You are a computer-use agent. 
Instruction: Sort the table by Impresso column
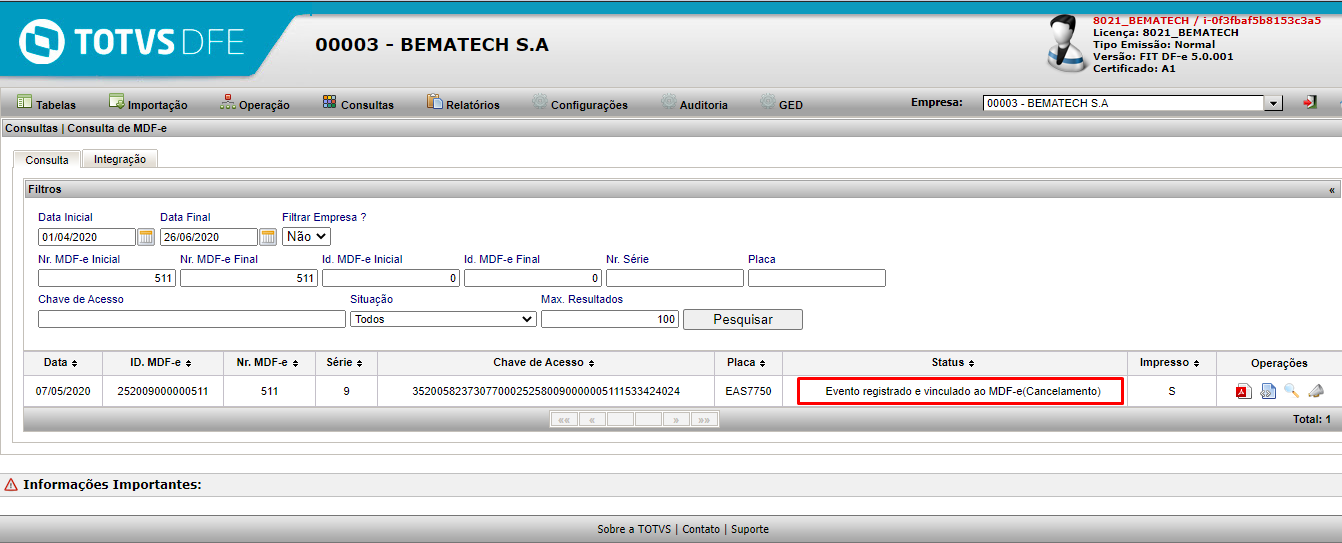[1171, 363]
